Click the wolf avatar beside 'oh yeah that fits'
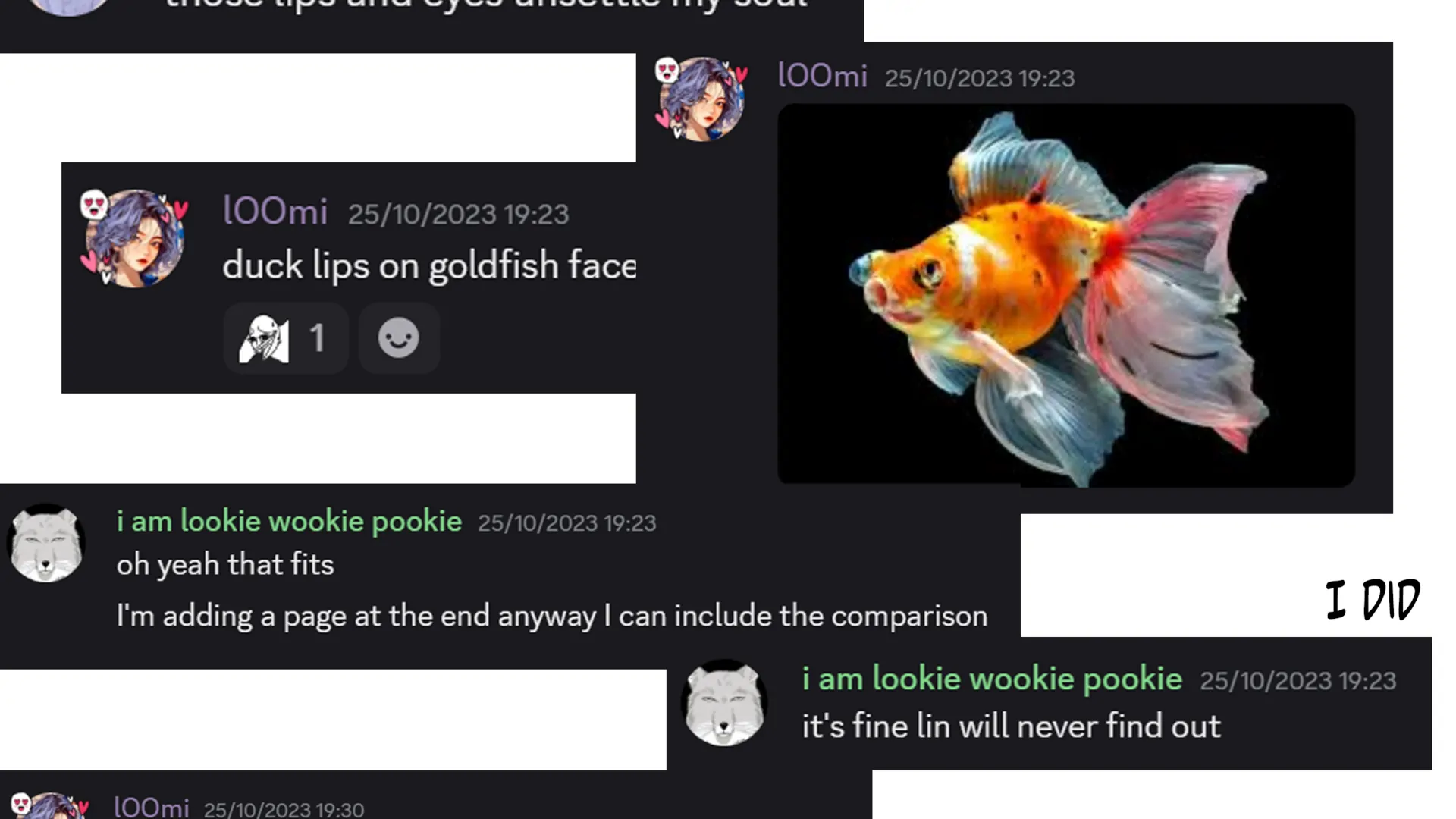Screen dimensions: 1456x819 tap(45, 543)
